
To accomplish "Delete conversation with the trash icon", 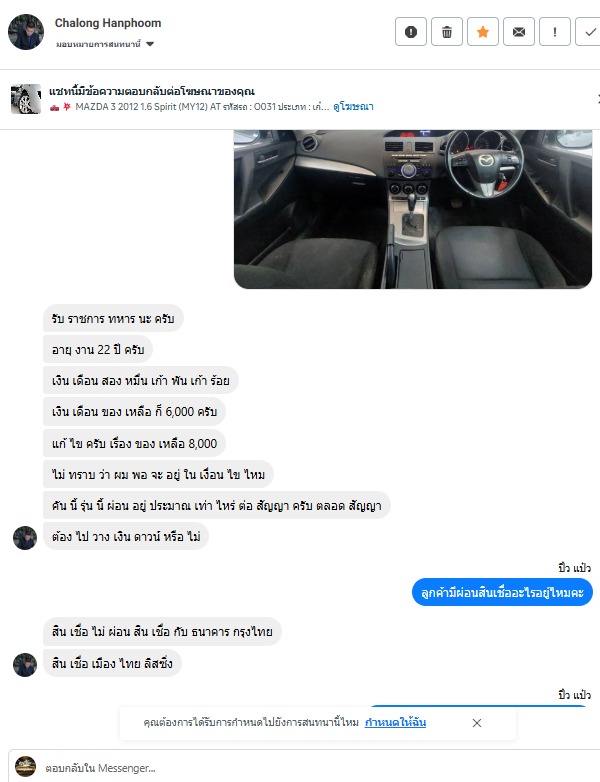I will coord(446,32).
